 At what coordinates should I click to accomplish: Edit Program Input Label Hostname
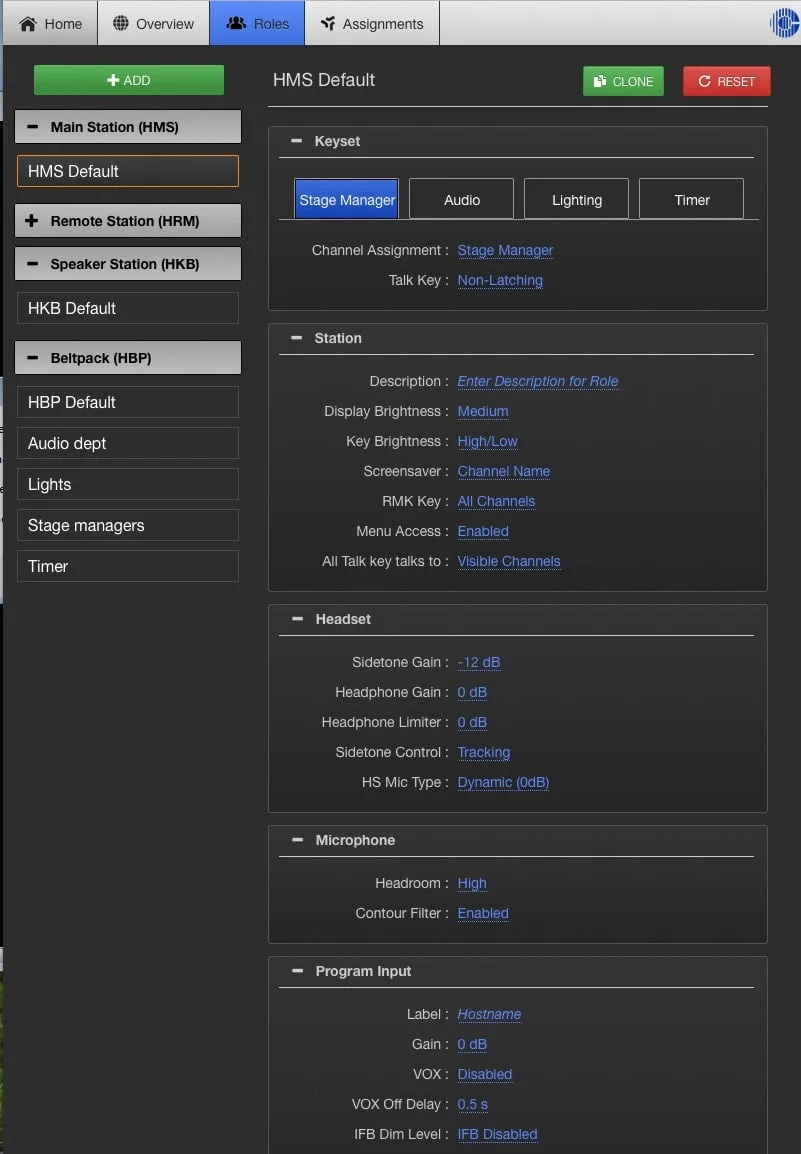tap(489, 1014)
